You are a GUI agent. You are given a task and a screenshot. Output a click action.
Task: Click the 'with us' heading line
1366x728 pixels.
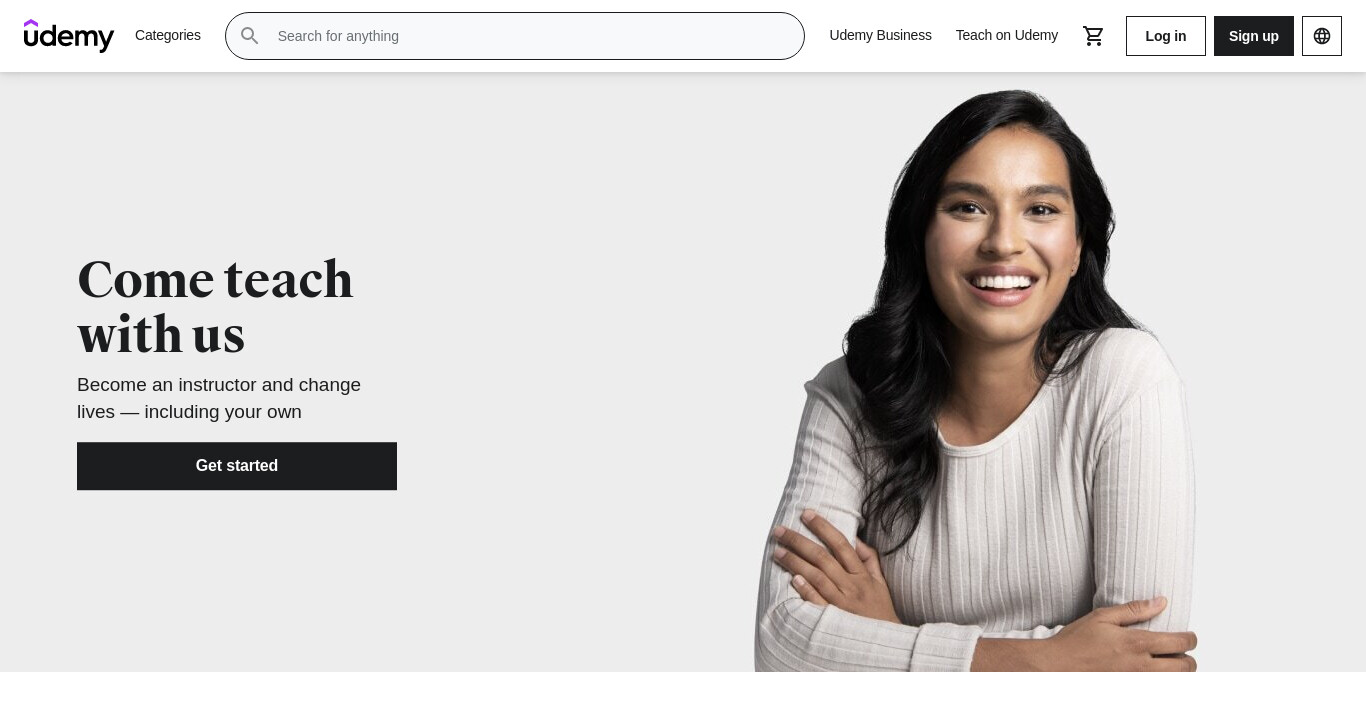(x=161, y=334)
